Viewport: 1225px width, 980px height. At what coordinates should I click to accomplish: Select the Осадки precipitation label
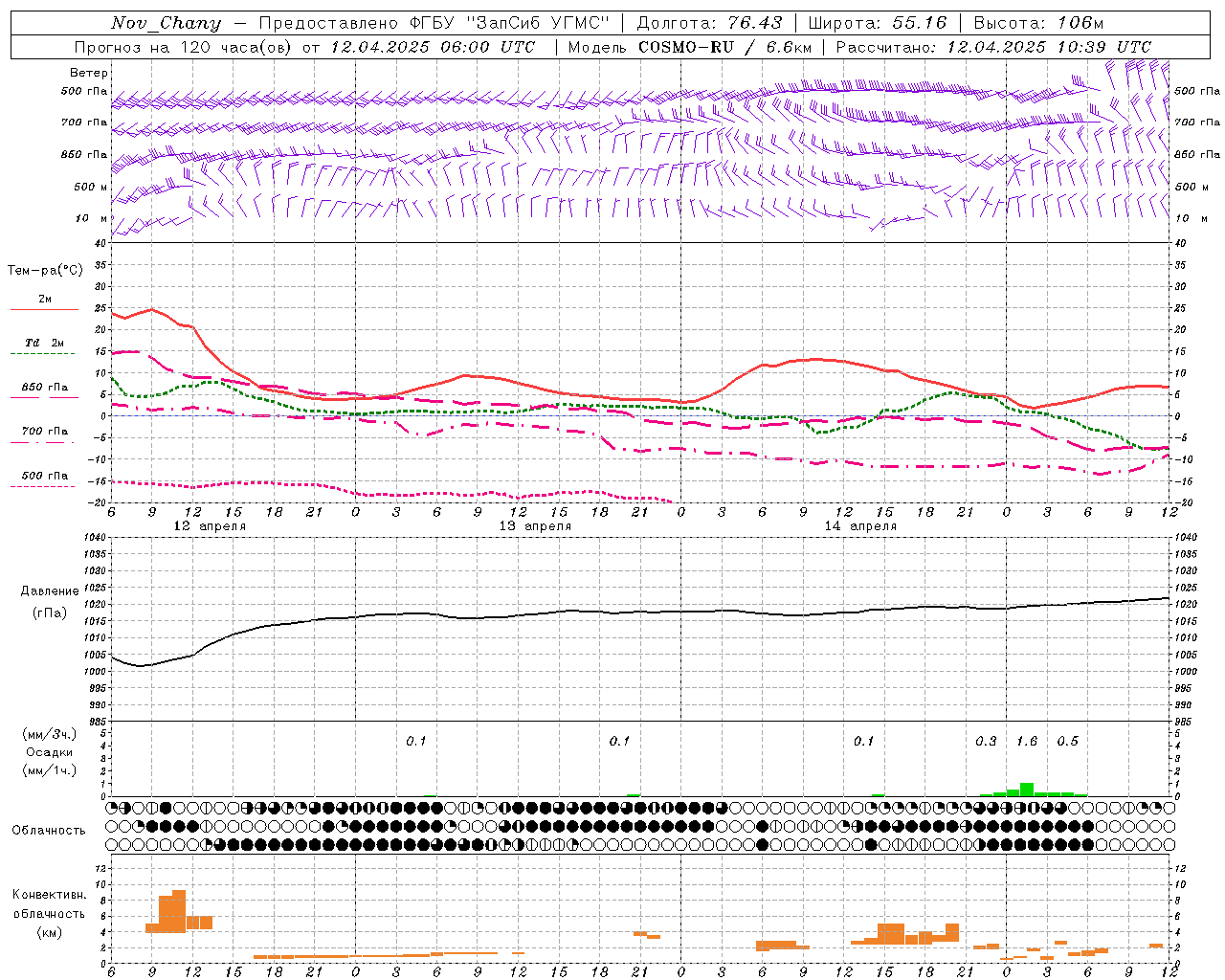click(x=49, y=752)
